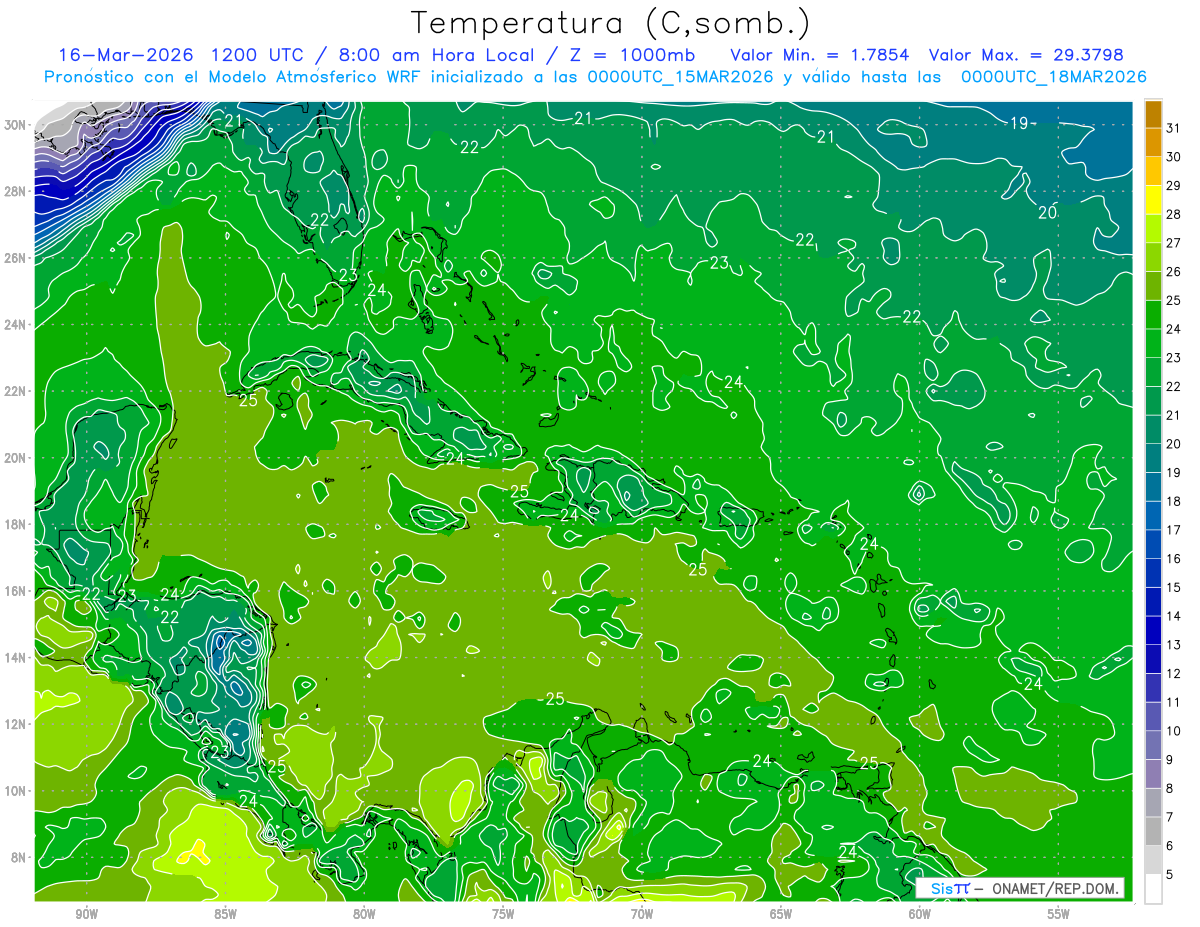Click the "30N" latitude axis label
Viewport: 1200px width, 927px height.
click(x=17, y=125)
